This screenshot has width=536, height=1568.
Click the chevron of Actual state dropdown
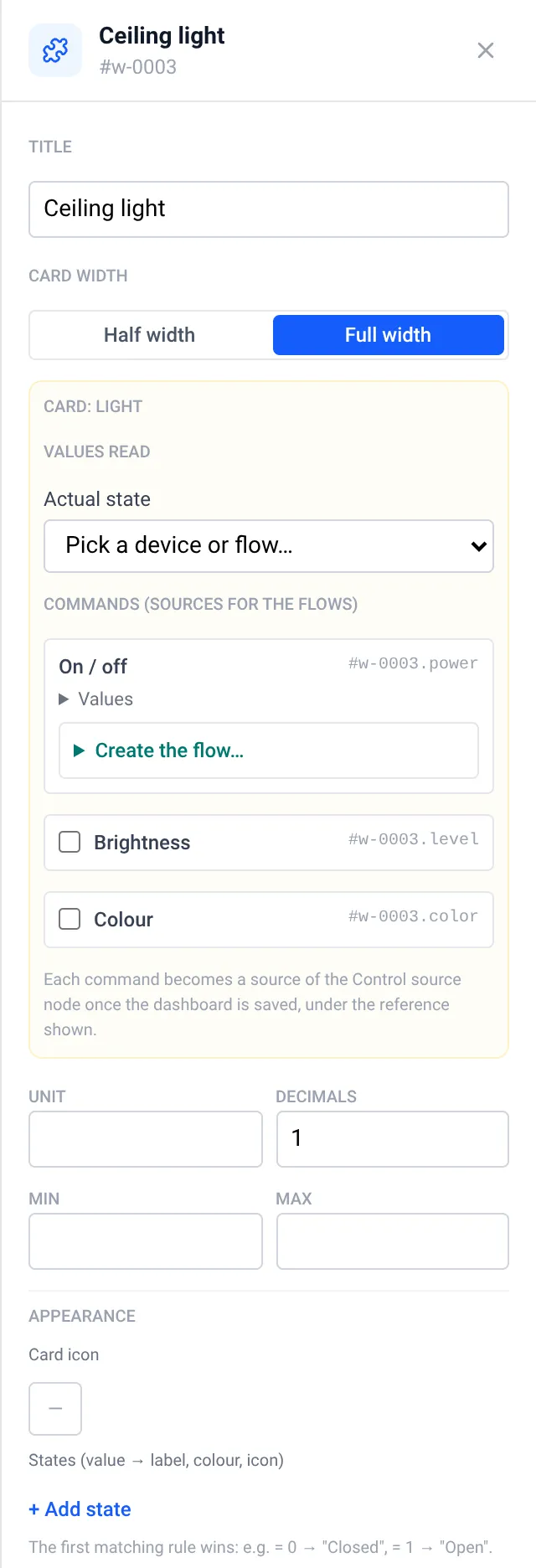pos(478,546)
